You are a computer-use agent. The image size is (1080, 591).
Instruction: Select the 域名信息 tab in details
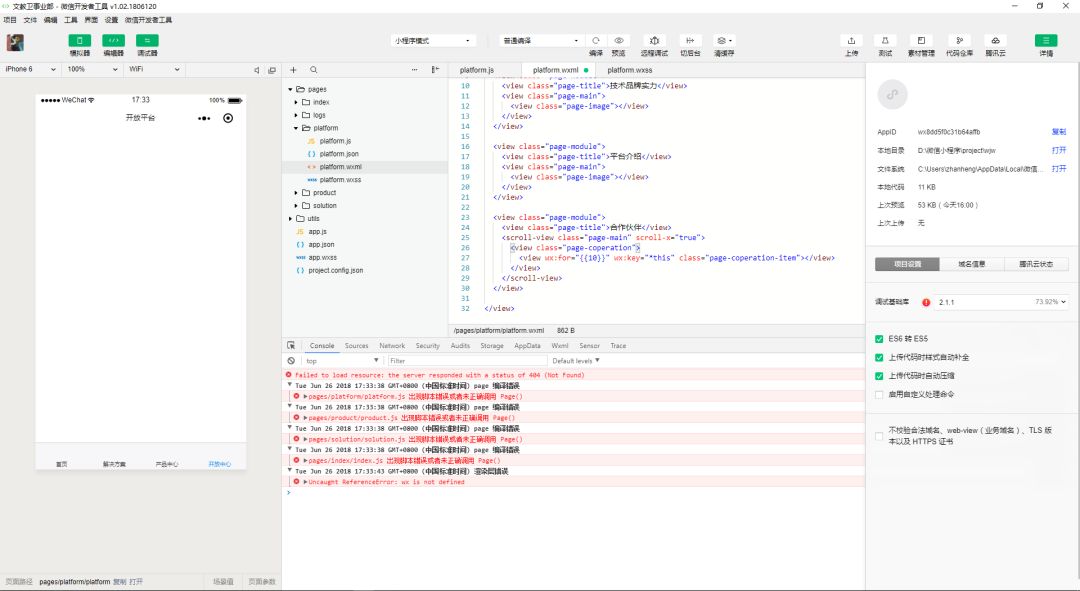(x=972, y=264)
